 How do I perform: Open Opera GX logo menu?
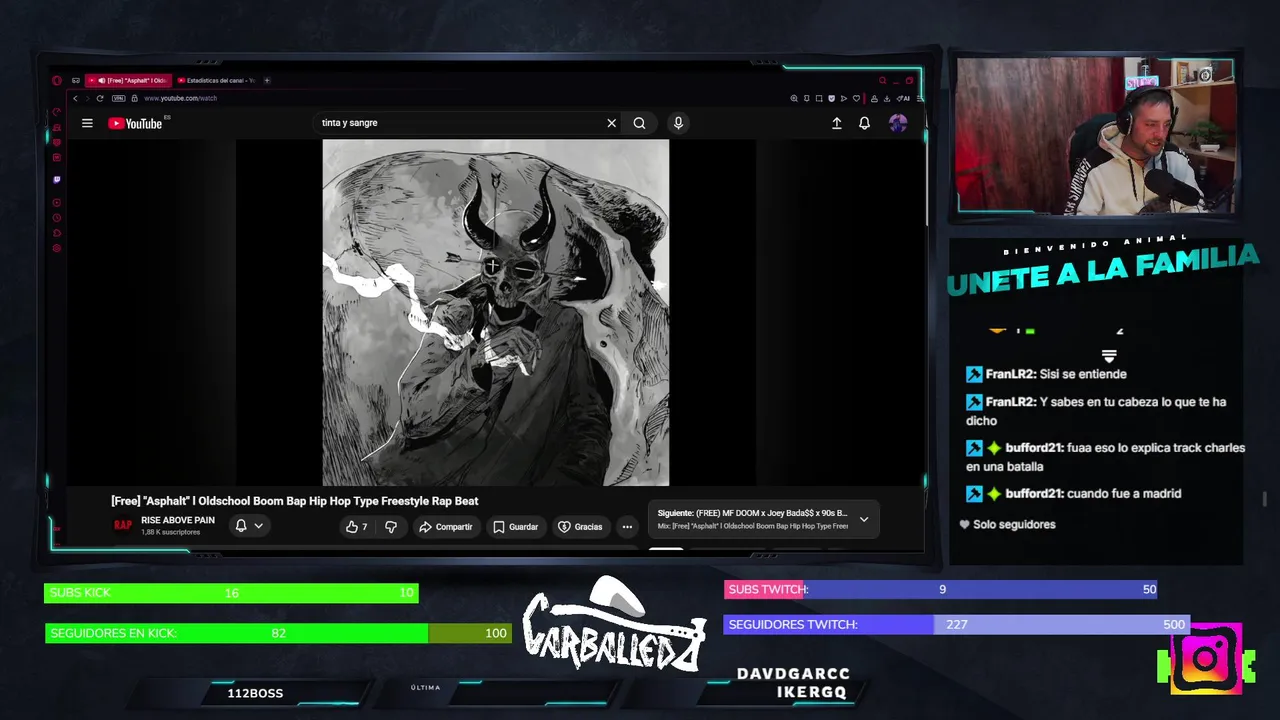pyautogui.click(x=57, y=80)
